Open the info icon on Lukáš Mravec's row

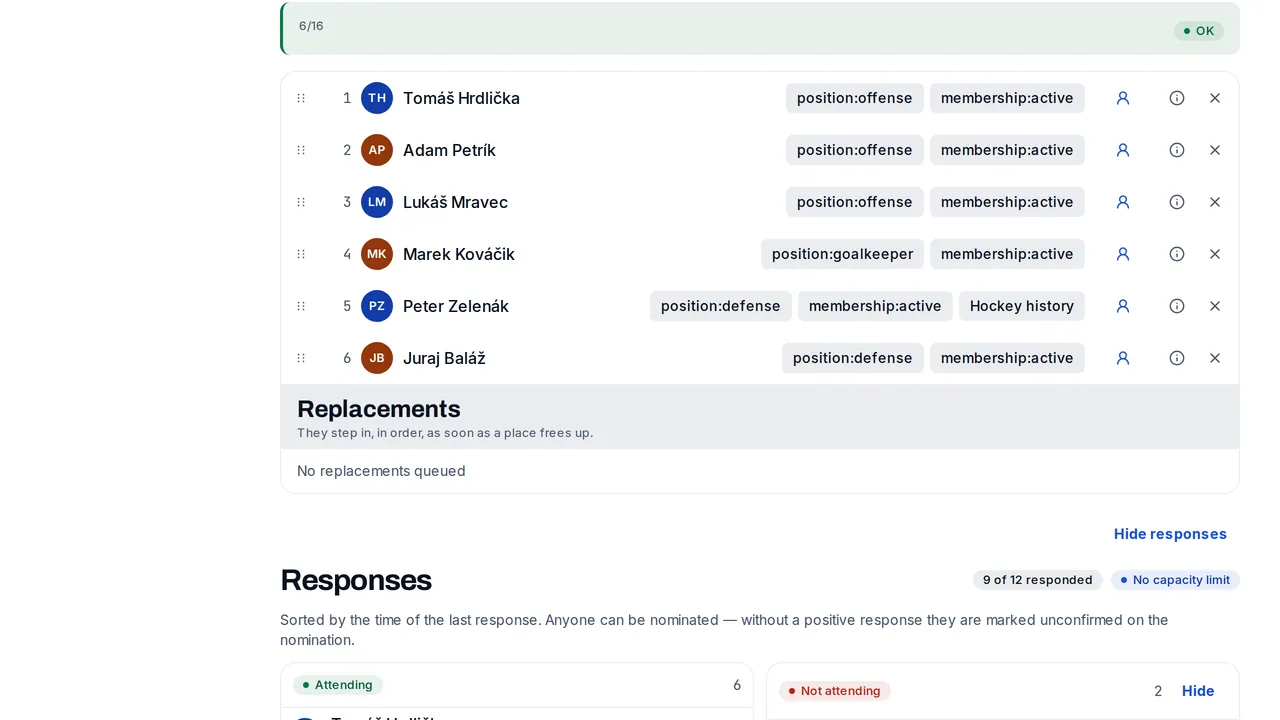click(1177, 202)
